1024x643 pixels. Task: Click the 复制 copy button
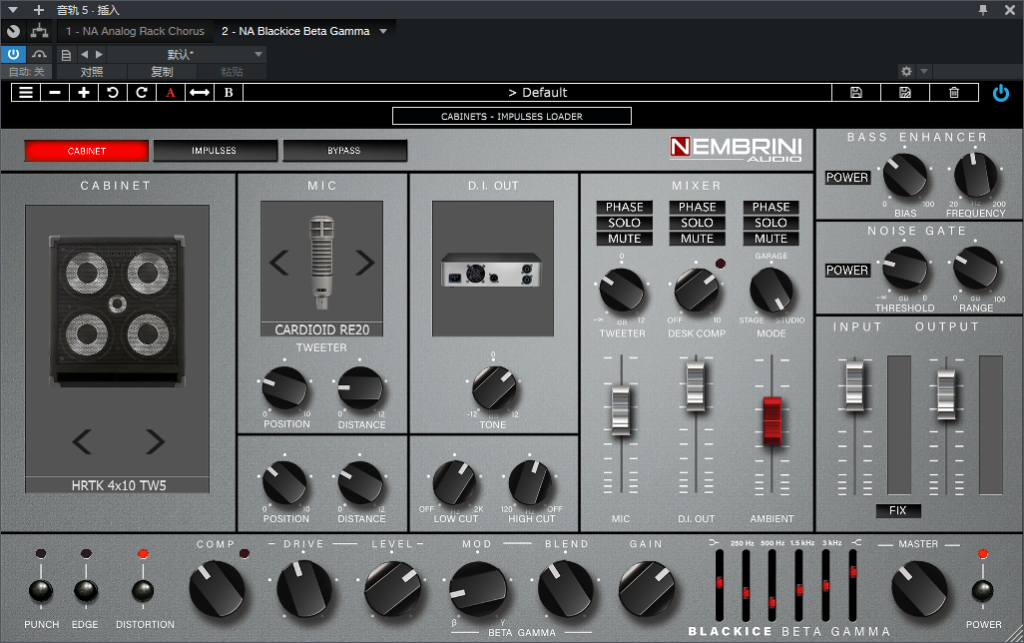[x=162, y=72]
